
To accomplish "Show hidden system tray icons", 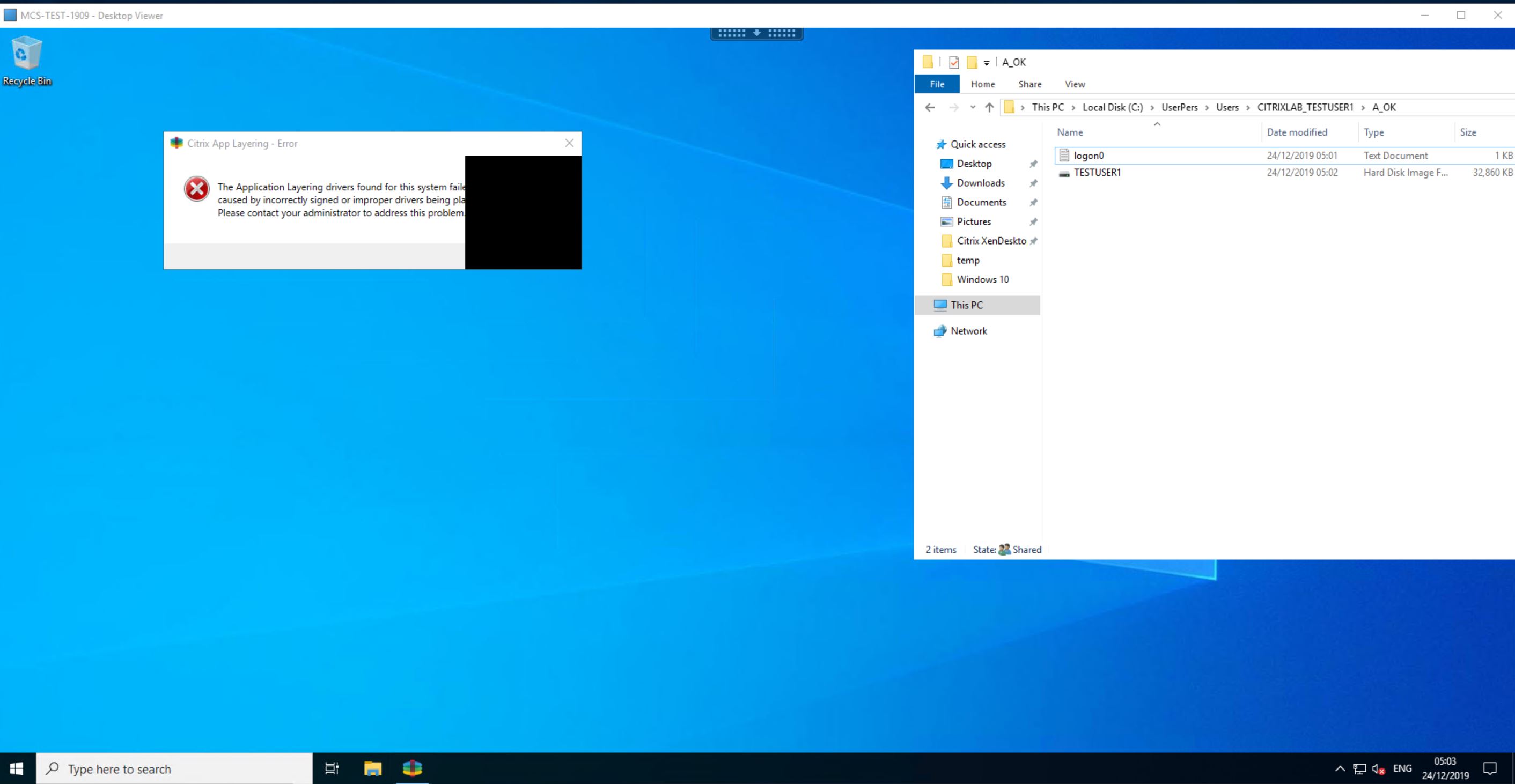I will tap(1340, 769).
